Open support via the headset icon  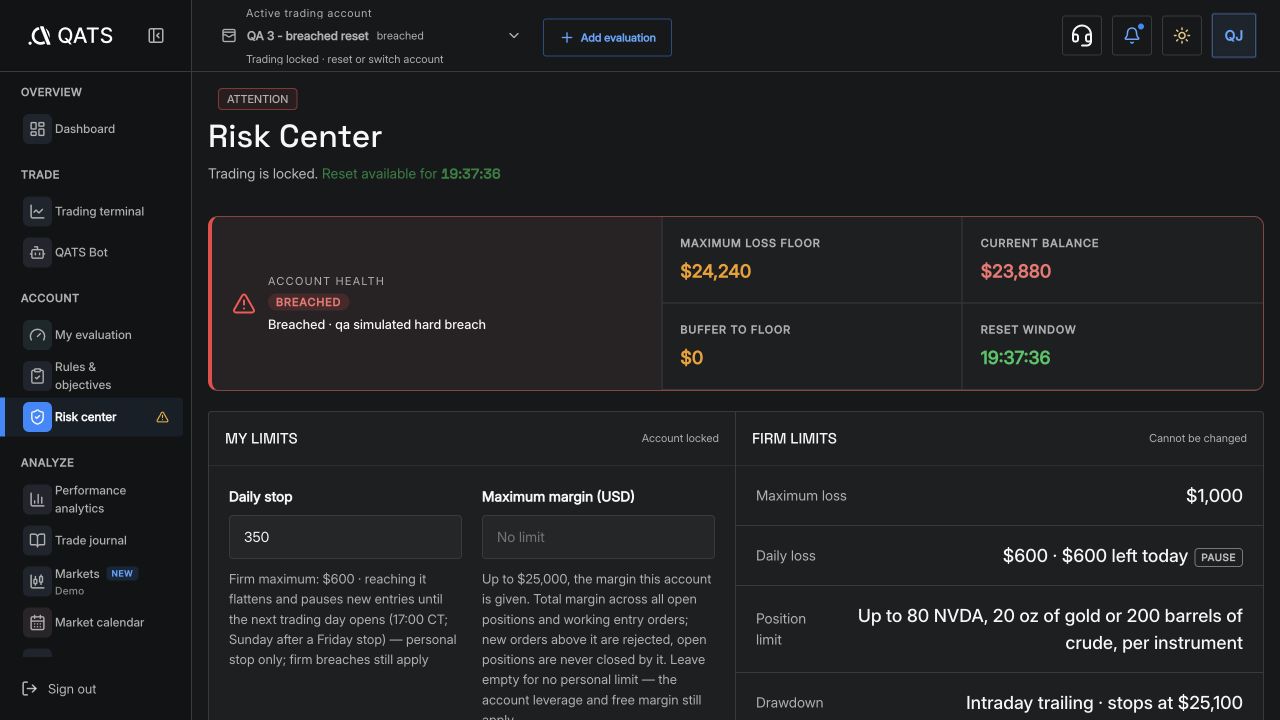1082,36
